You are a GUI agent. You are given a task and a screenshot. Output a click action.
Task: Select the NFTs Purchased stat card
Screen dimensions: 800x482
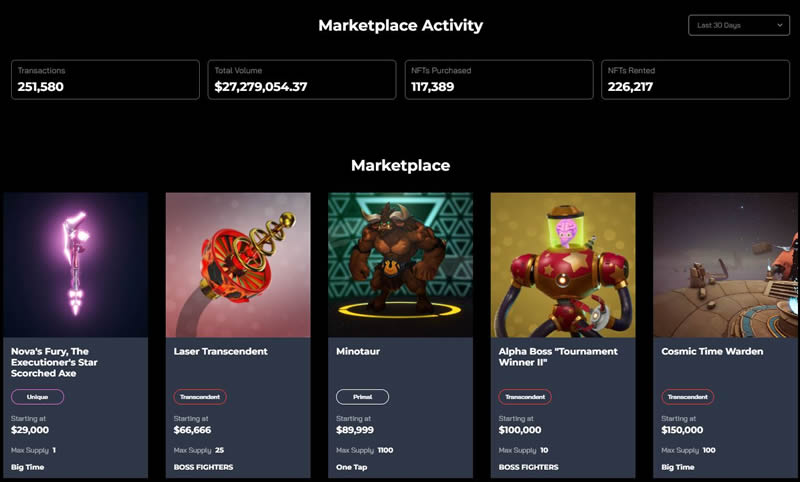498,80
